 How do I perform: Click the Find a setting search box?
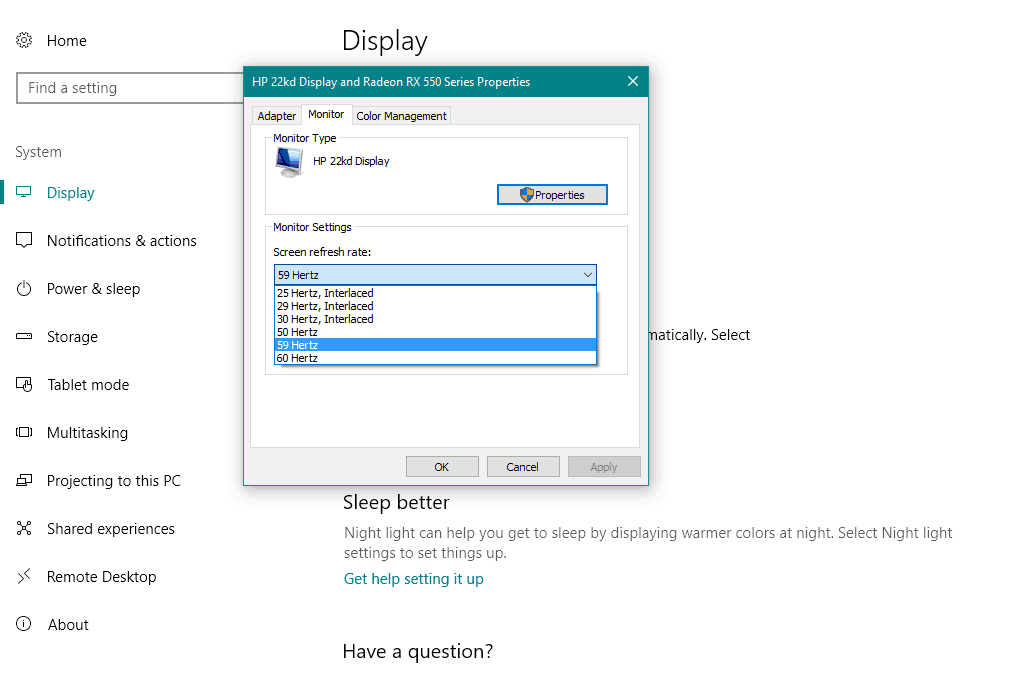[130, 88]
